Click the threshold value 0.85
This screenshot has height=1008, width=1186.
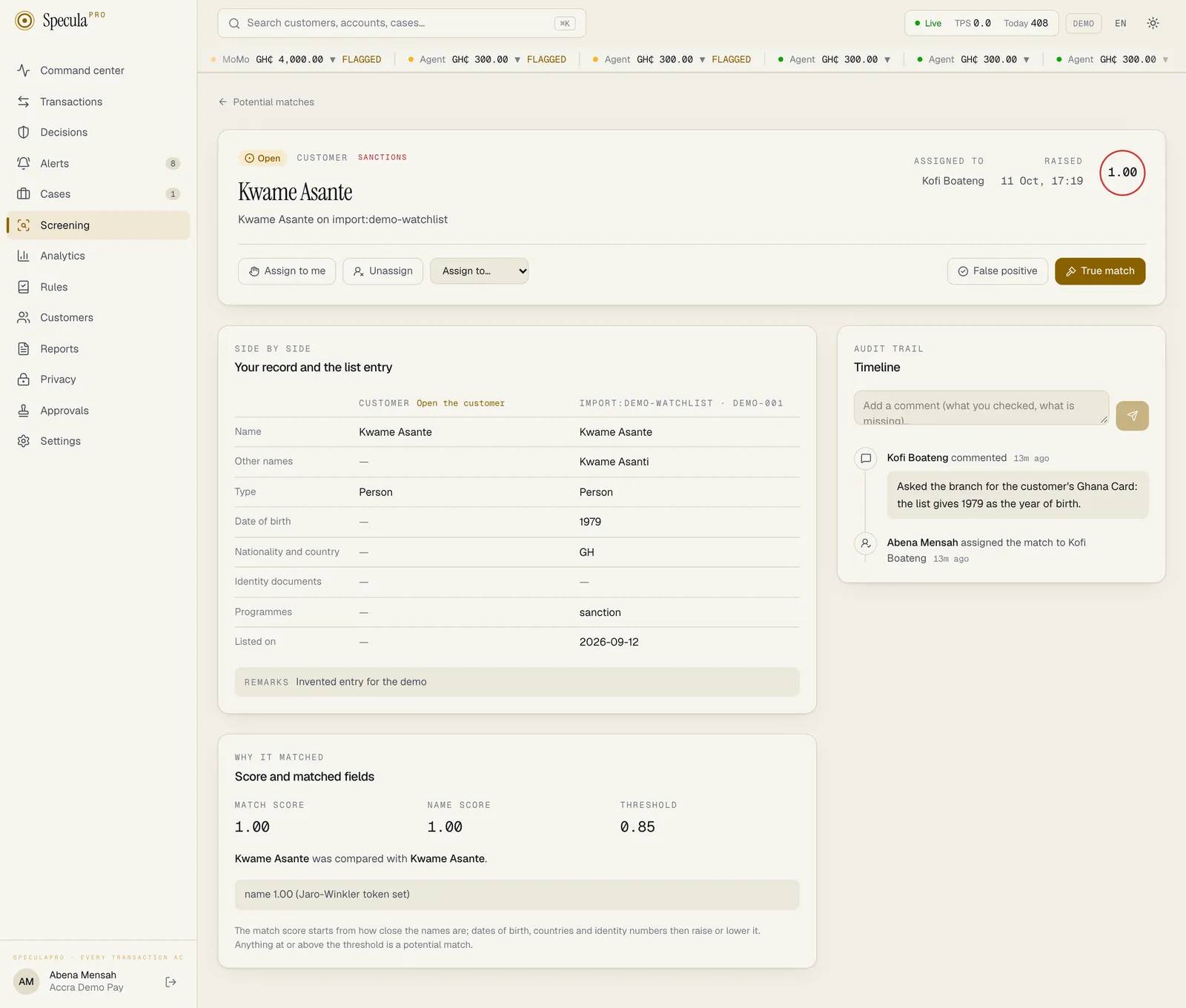click(x=637, y=826)
